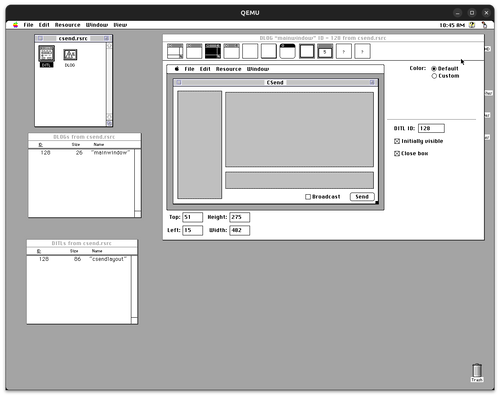Select the "mainwindow" row in DLOGs list
Viewport: 500px width, 397px height.
81,153
